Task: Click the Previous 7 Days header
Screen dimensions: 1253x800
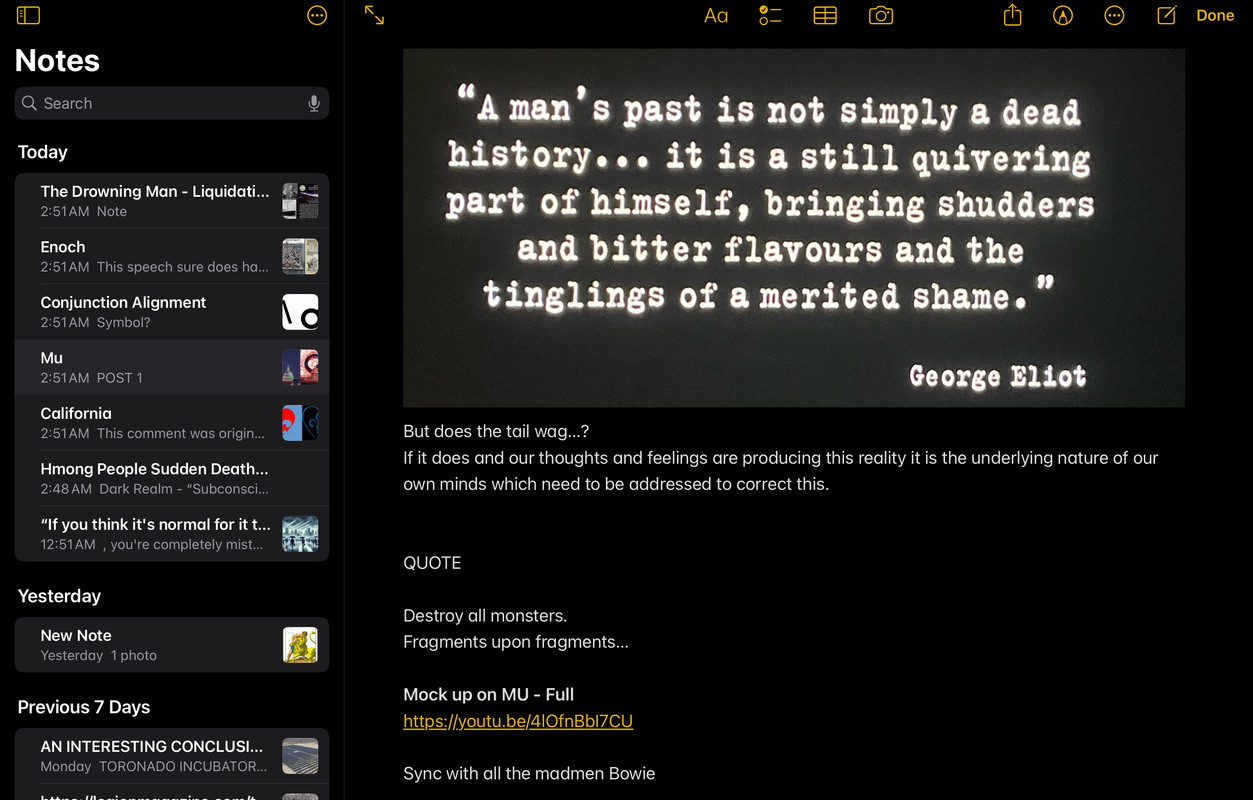Action: point(84,707)
